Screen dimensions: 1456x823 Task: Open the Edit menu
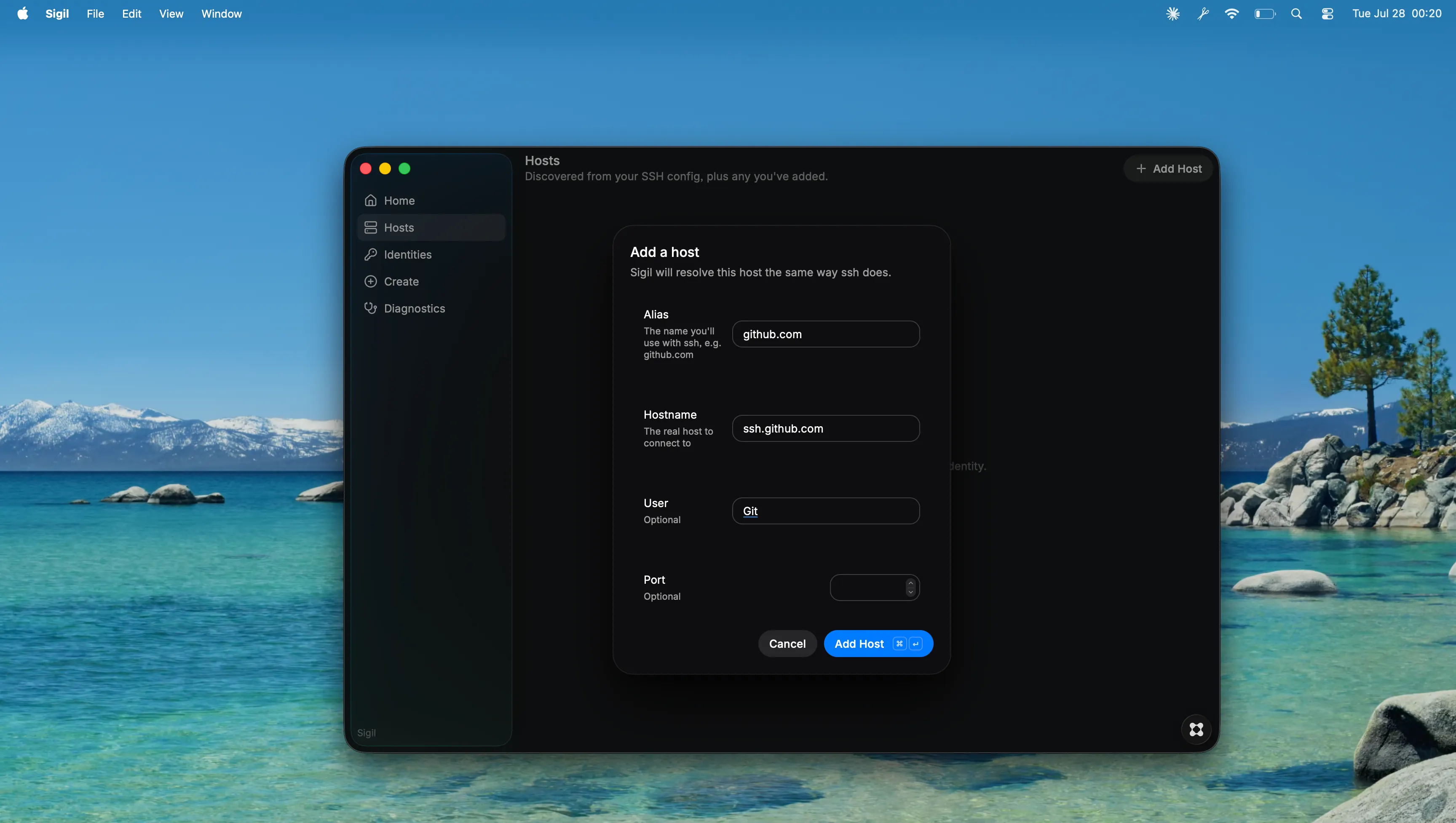[132, 13]
